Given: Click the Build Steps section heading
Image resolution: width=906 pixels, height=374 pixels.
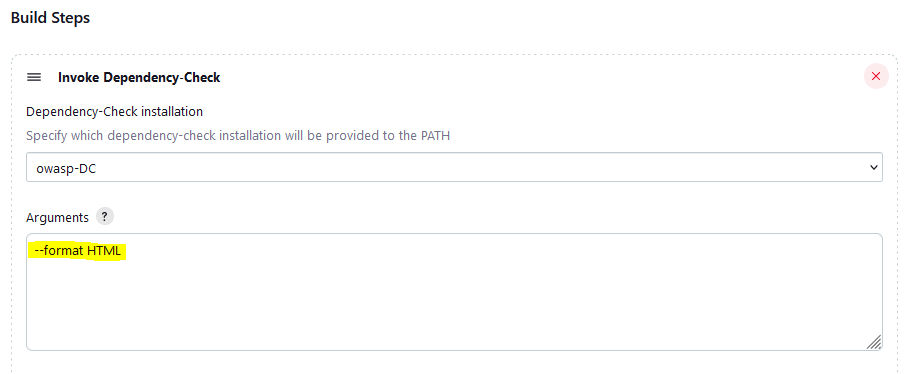Looking at the screenshot, I should (x=50, y=18).
